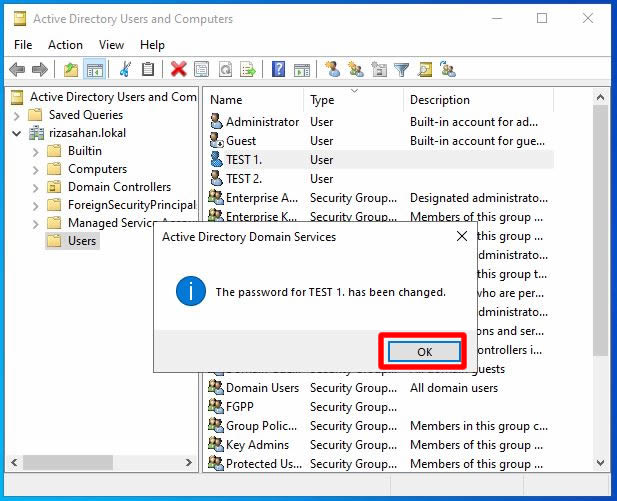617x501 pixels.
Task: Select the rizasahan.lokal domain label
Action: click(87, 133)
